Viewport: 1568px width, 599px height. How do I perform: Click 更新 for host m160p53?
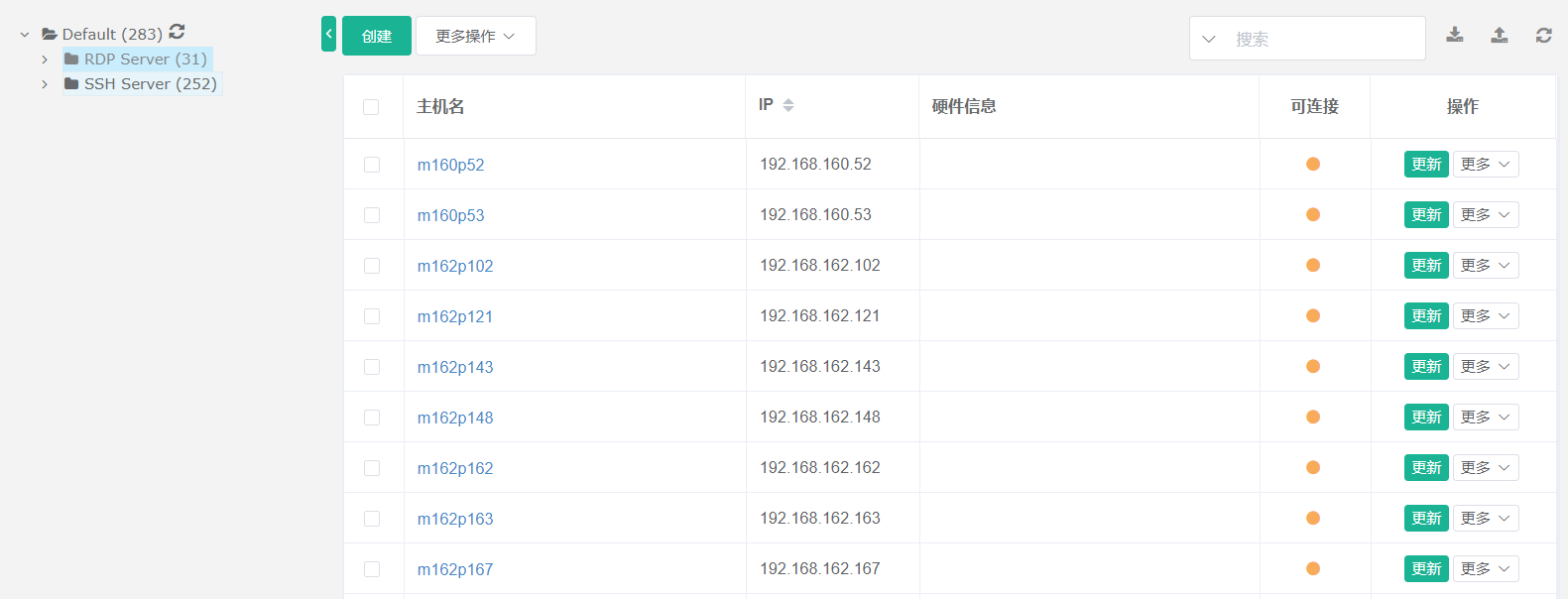click(1426, 215)
